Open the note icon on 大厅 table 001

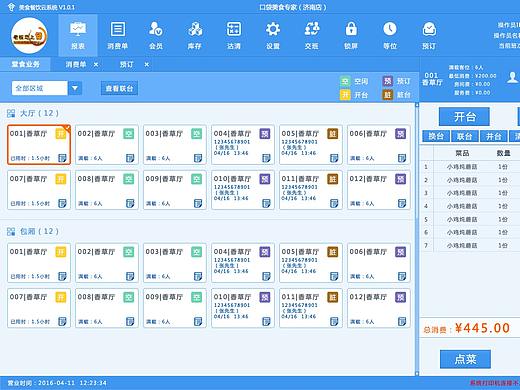62,158
